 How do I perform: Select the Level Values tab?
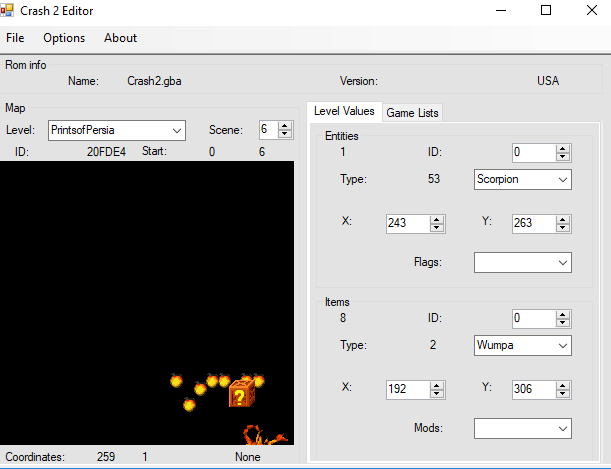pos(343,111)
